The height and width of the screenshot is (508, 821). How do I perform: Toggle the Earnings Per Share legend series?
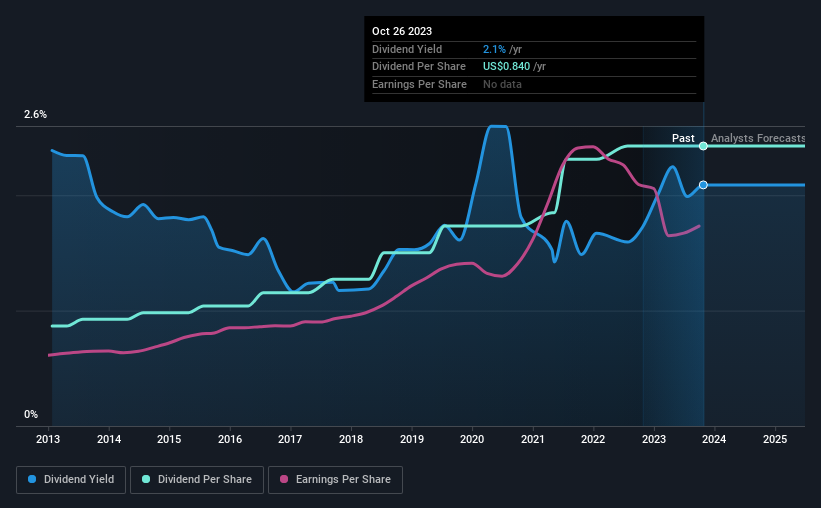[x=335, y=480]
